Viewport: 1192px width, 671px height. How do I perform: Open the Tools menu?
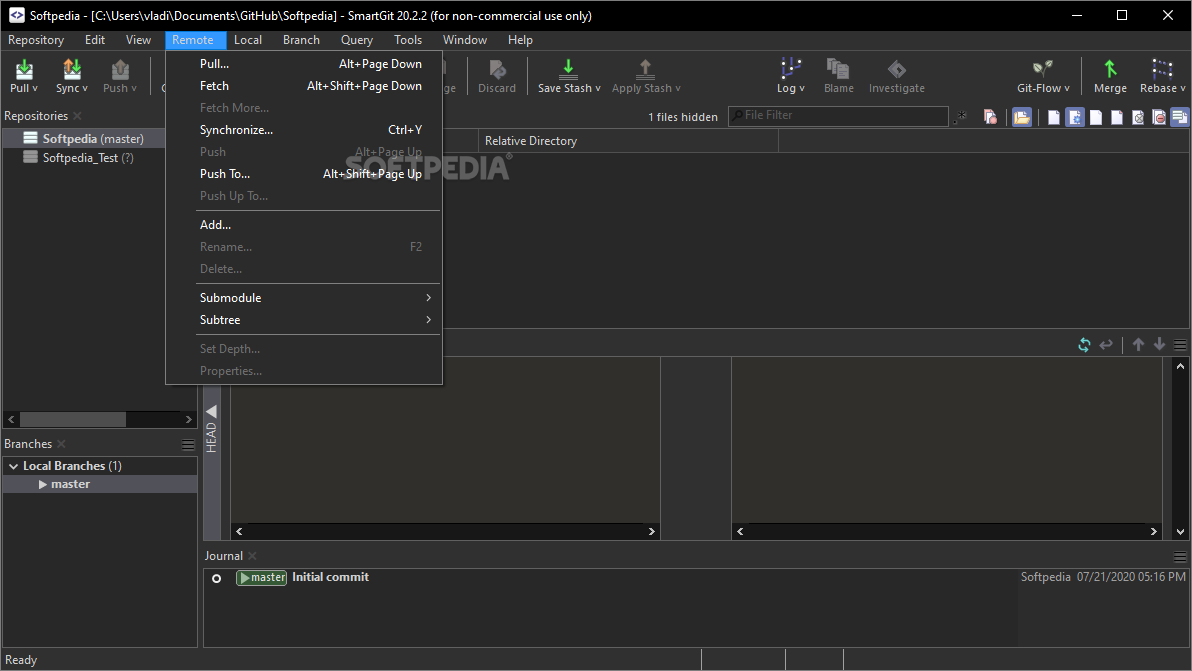point(407,40)
